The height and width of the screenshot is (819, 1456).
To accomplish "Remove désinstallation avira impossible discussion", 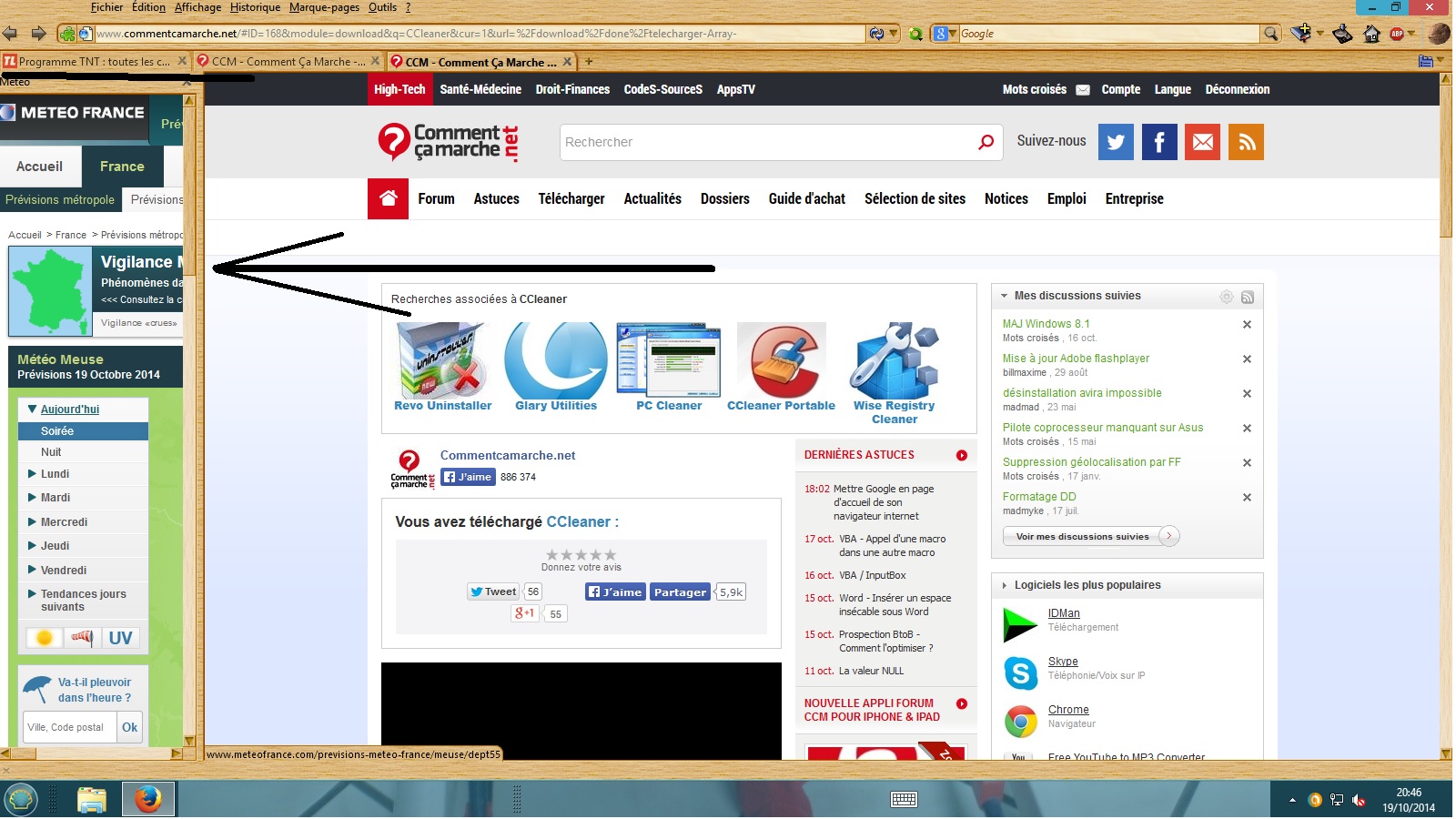I will click(1247, 394).
